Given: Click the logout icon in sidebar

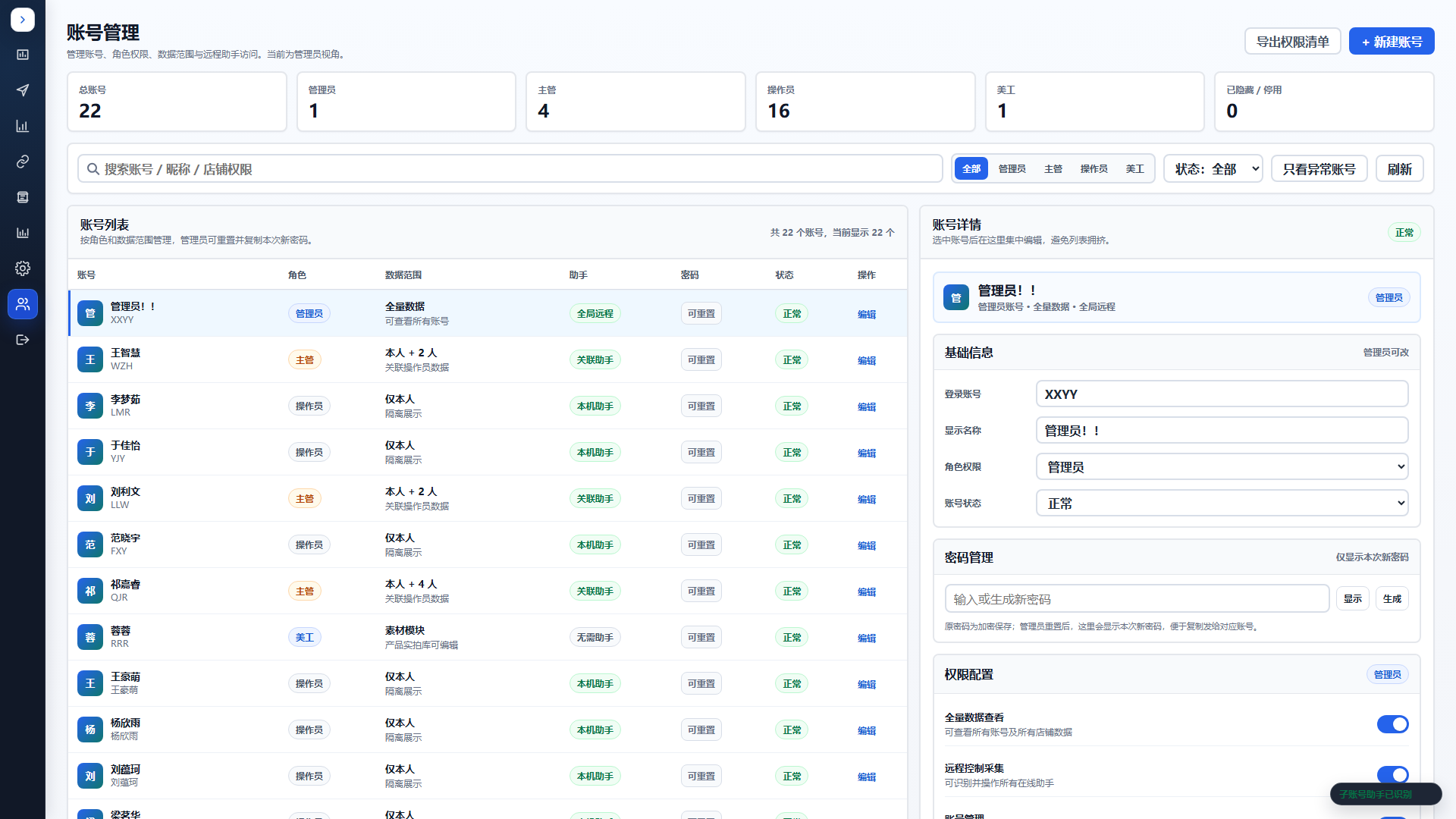Looking at the screenshot, I should coord(23,340).
